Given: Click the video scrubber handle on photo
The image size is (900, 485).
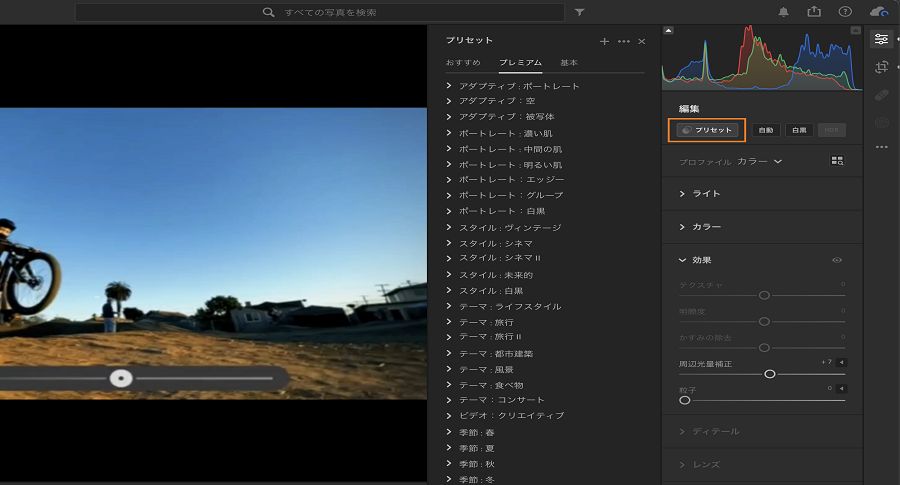Looking at the screenshot, I should (121, 378).
